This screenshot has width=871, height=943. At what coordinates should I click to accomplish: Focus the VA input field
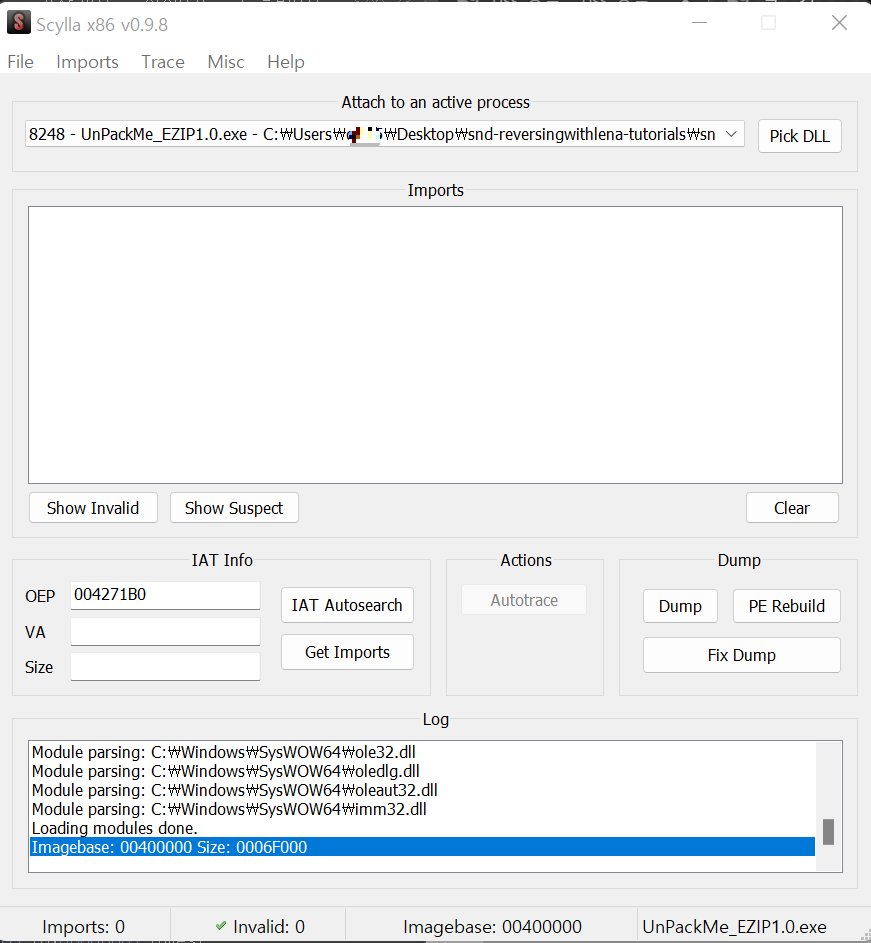[x=165, y=631]
